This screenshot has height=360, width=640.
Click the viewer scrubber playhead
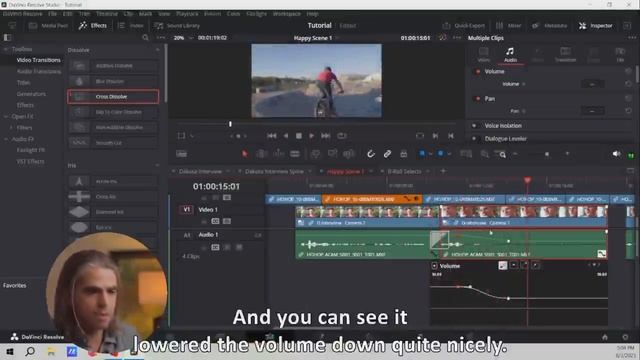click(230, 124)
